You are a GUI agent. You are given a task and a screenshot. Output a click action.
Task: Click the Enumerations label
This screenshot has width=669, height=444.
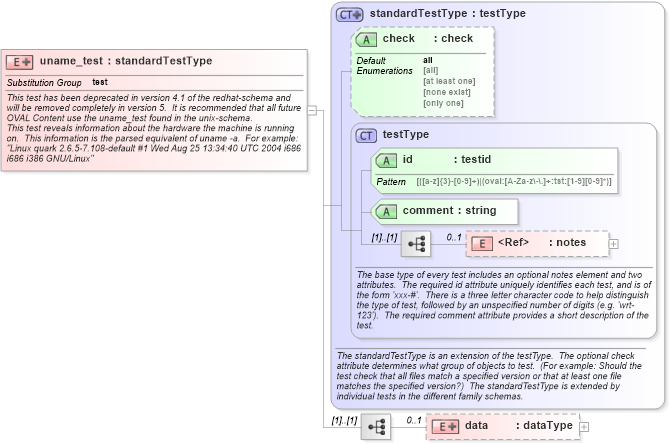click(384, 71)
